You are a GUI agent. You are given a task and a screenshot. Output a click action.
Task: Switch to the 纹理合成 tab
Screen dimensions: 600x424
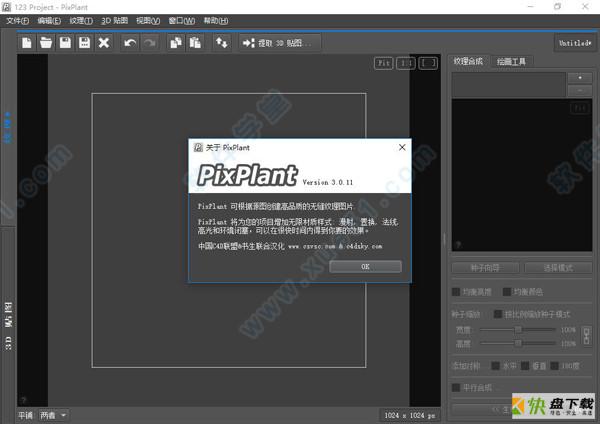[468, 61]
